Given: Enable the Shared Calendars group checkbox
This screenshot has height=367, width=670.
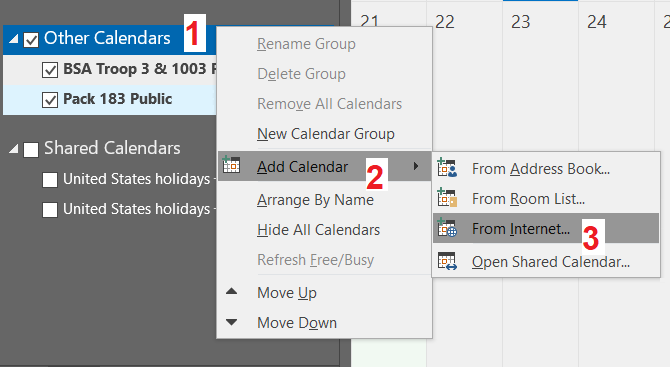Looking at the screenshot, I should point(31,150).
